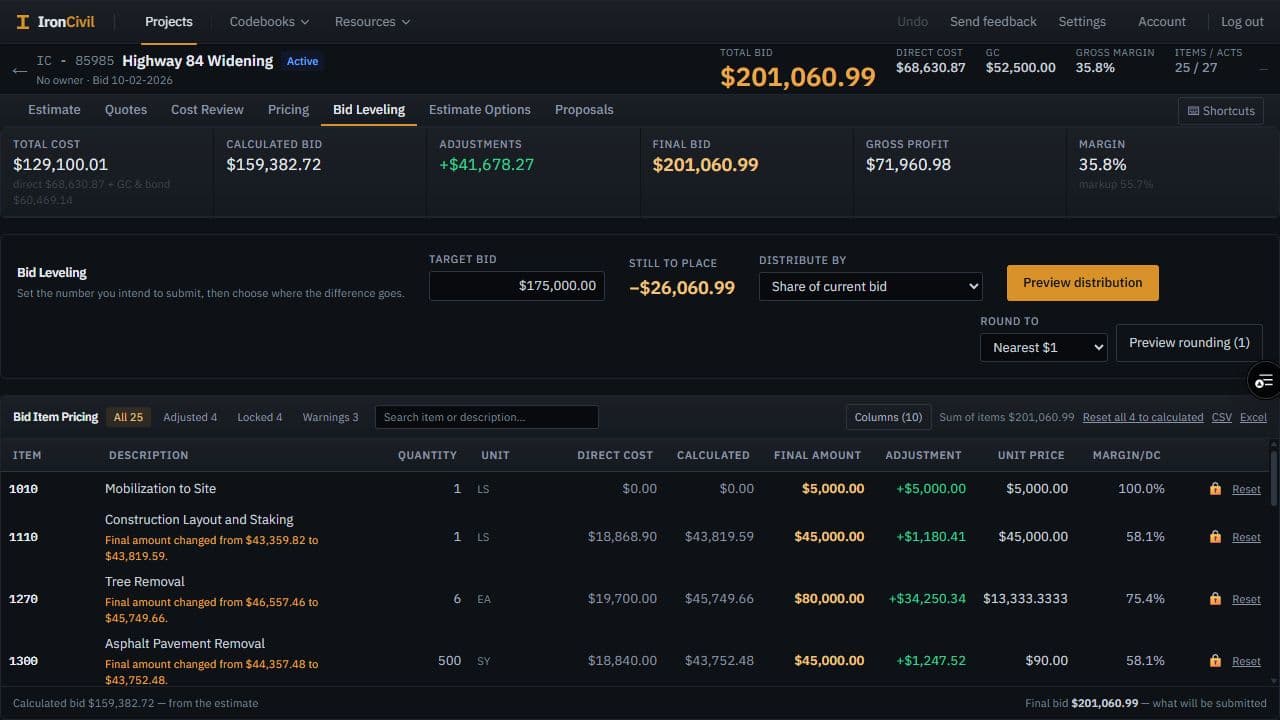Toggle the lock icon on Construction Layout row
This screenshot has height=720, width=1280.
(1215, 537)
